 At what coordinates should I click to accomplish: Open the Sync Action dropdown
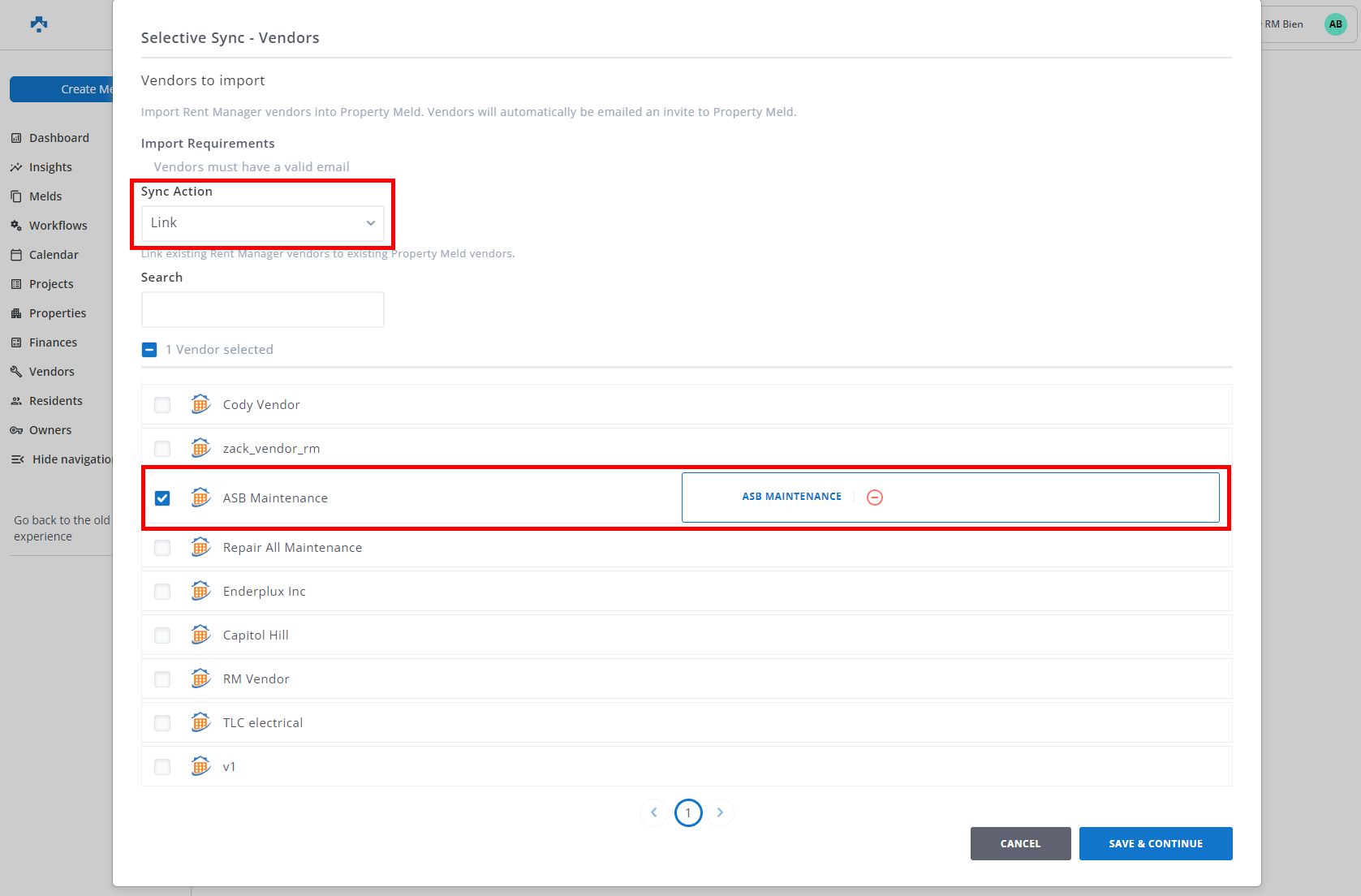coord(262,223)
